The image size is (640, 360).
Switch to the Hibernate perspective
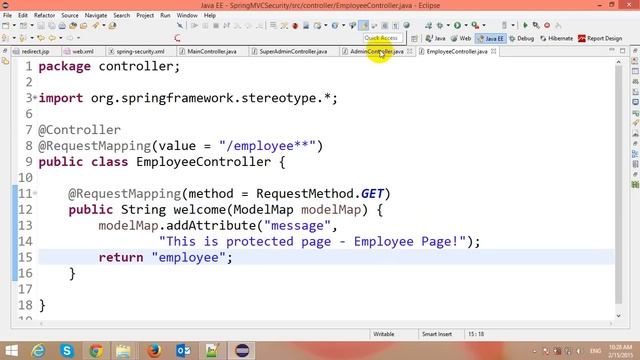coord(556,38)
